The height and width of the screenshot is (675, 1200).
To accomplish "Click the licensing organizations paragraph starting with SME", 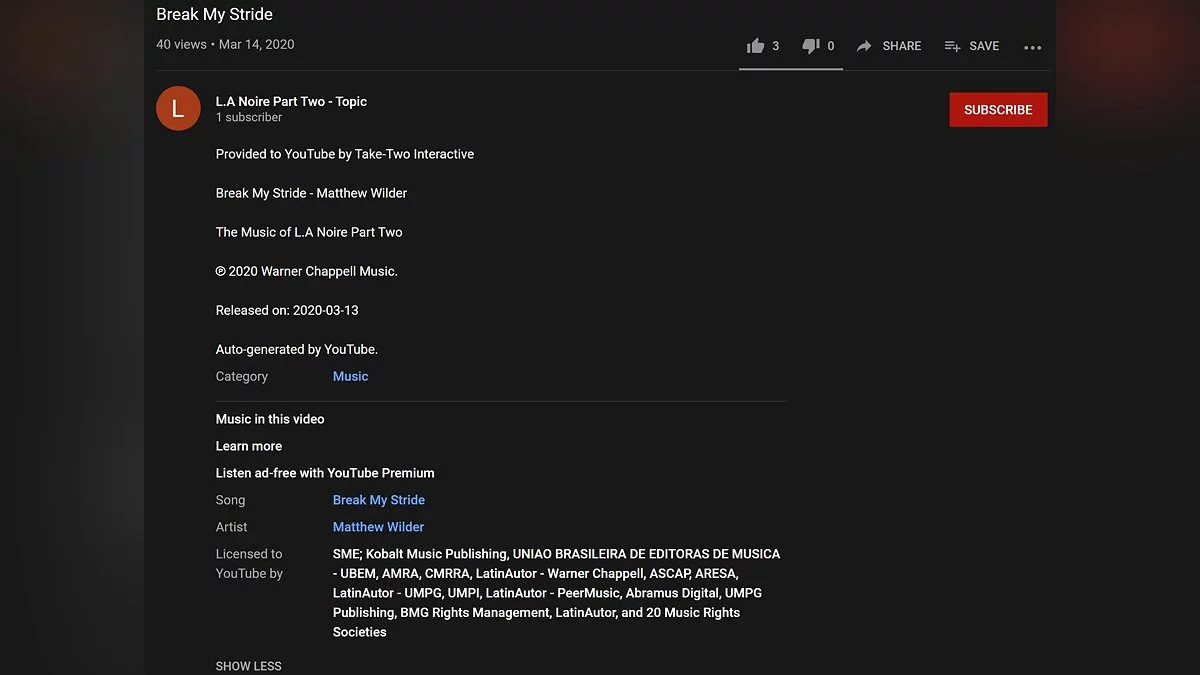I will click(557, 593).
